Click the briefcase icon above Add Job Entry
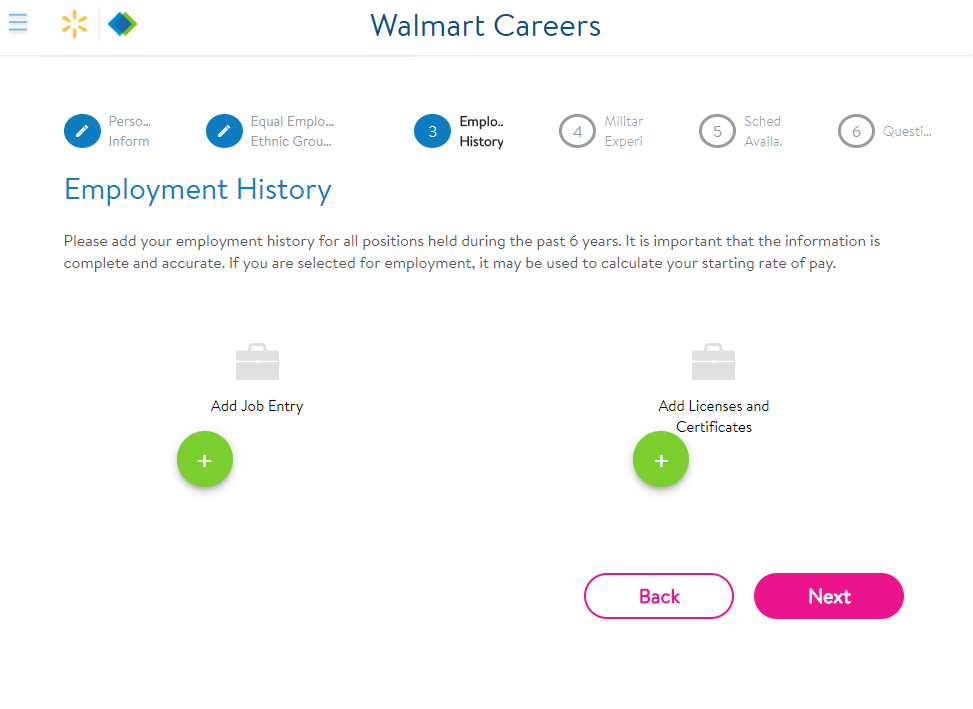 [x=258, y=362]
